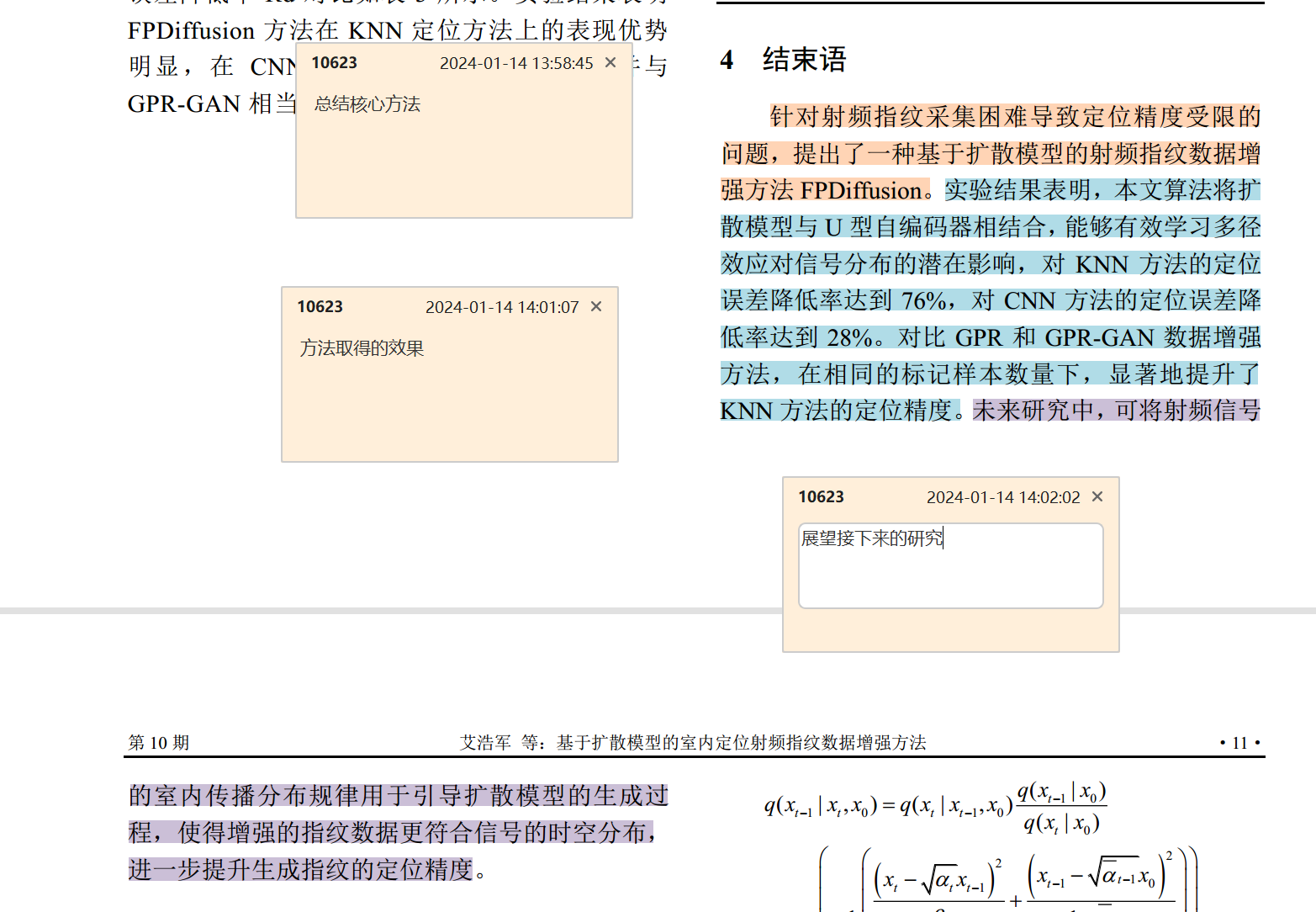Click purple highlighted text 未来研究中，可将射频信号
This screenshot has width=1316, height=912.
pos(1117,411)
